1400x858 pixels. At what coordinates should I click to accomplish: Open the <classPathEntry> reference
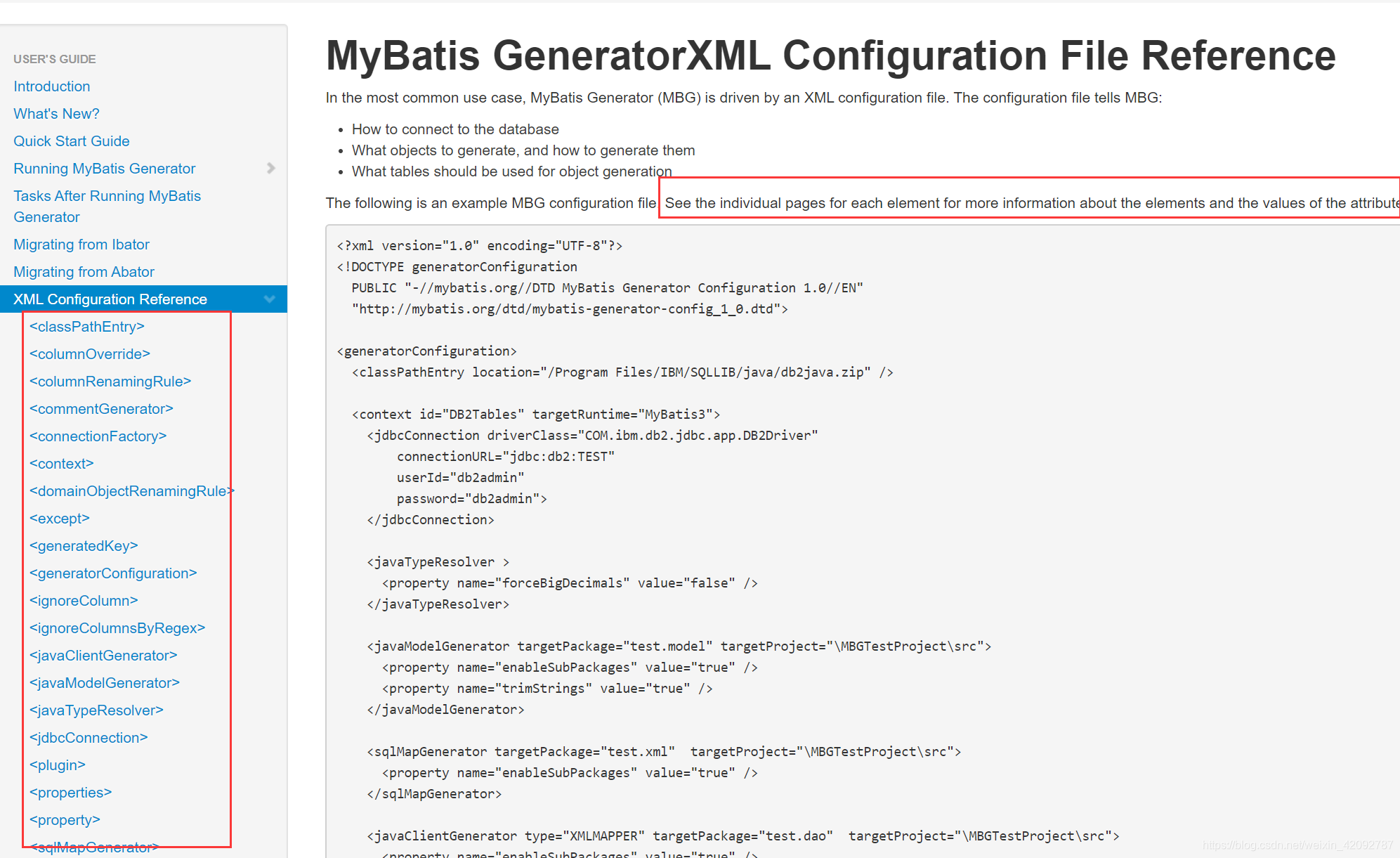click(87, 327)
